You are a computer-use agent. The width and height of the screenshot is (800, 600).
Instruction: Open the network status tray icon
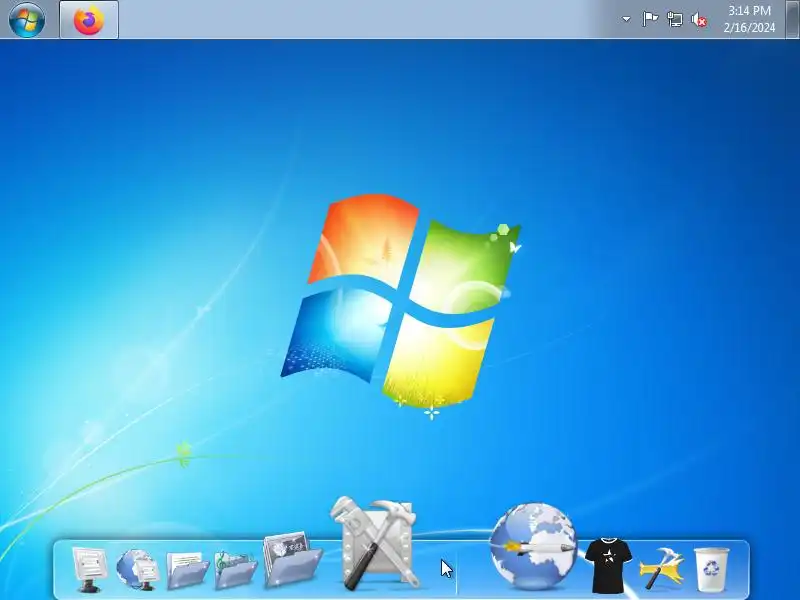(x=674, y=19)
